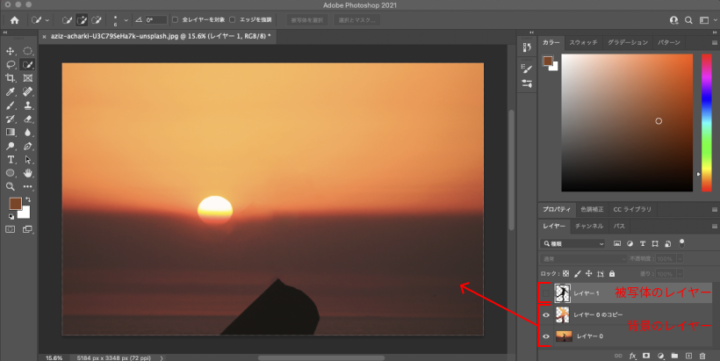The width and height of the screenshot is (720, 361).
Task: Select the Dodge tool
Action: pyautogui.click(x=10, y=146)
